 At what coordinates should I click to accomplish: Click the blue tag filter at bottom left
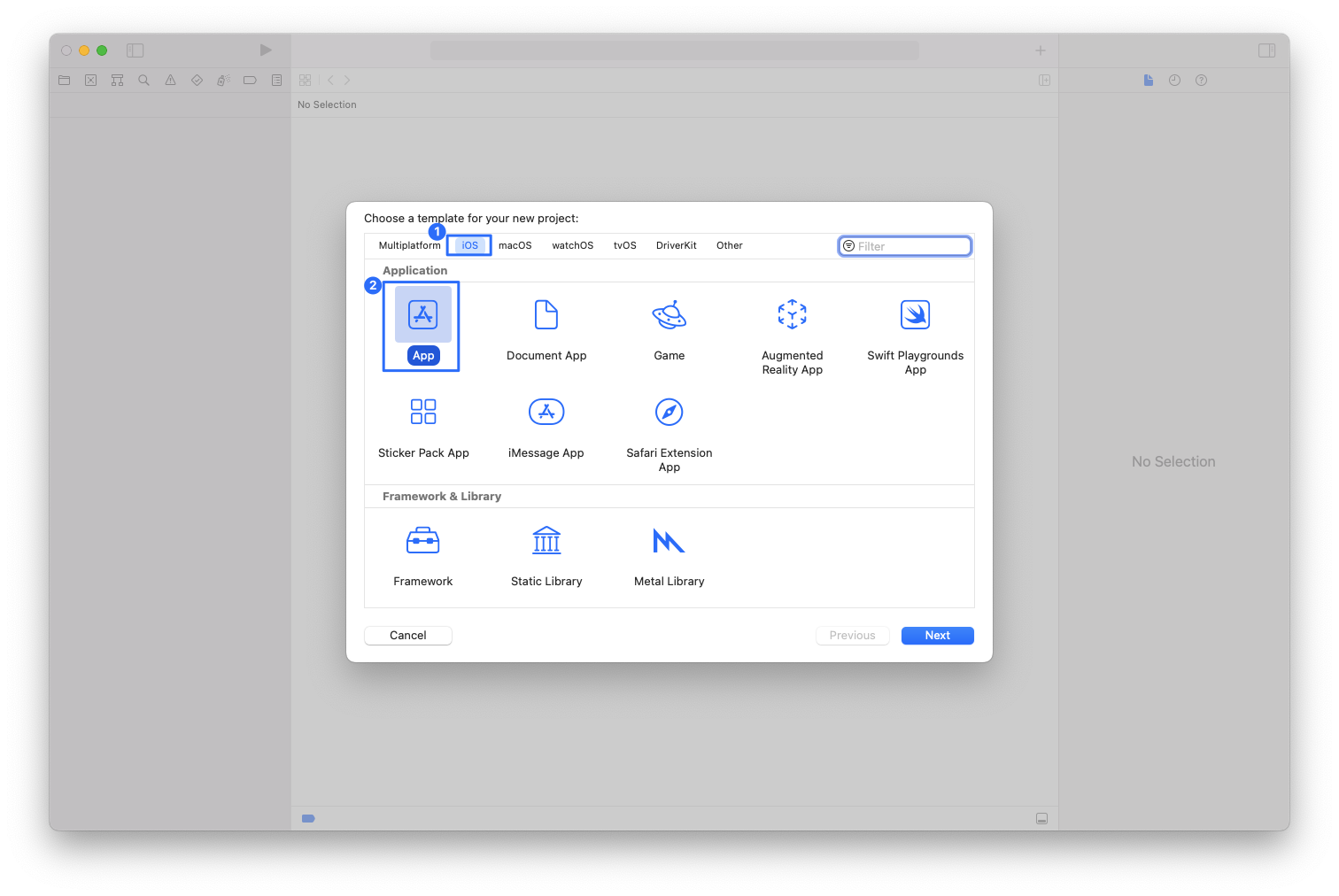coord(308,819)
